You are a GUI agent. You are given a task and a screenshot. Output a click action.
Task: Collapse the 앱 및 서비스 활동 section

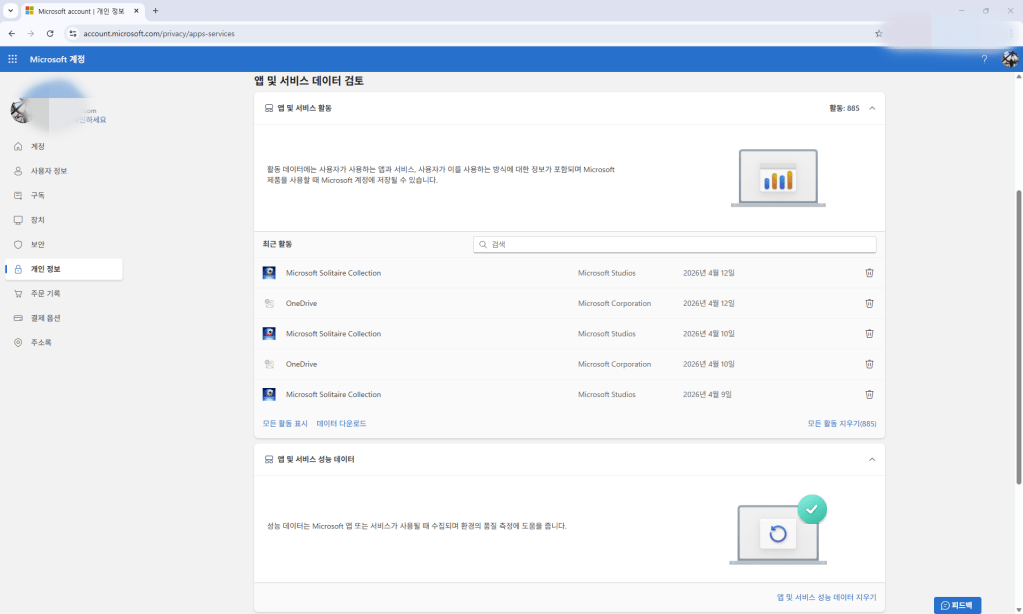[870, 107]
